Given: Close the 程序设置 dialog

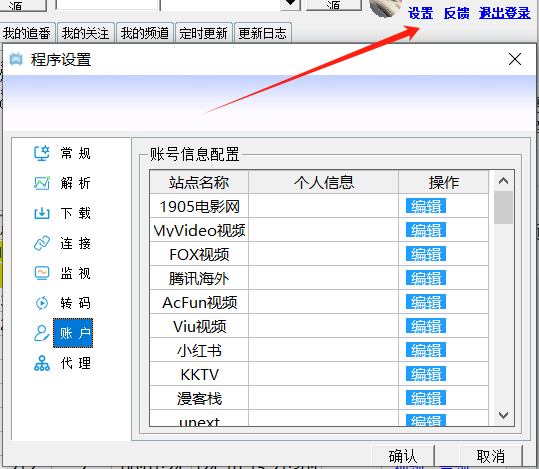Looking at the screenshot, I should (x=515, y=59).
